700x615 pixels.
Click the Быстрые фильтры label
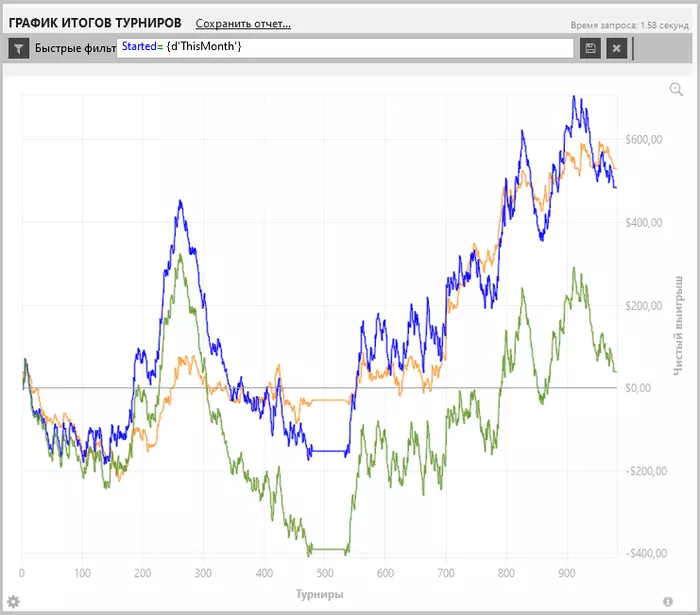(75, 48)
